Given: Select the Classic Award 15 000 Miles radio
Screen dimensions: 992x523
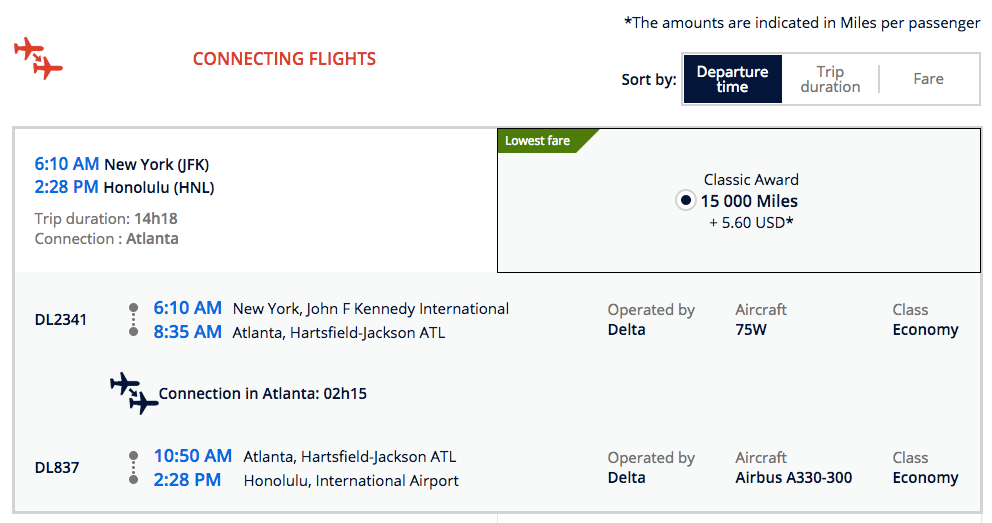Looking at the screenshot, I should [685, 201].
